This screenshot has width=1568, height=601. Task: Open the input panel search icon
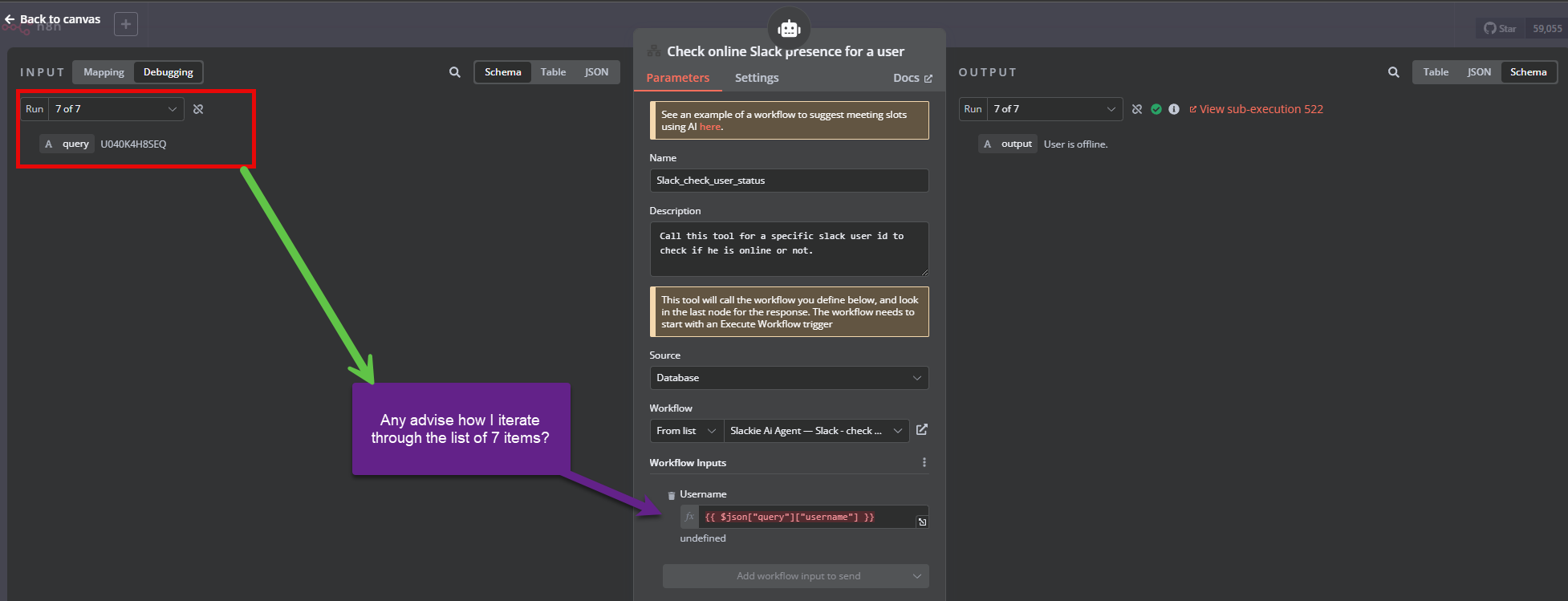click(x=455, y=72)
